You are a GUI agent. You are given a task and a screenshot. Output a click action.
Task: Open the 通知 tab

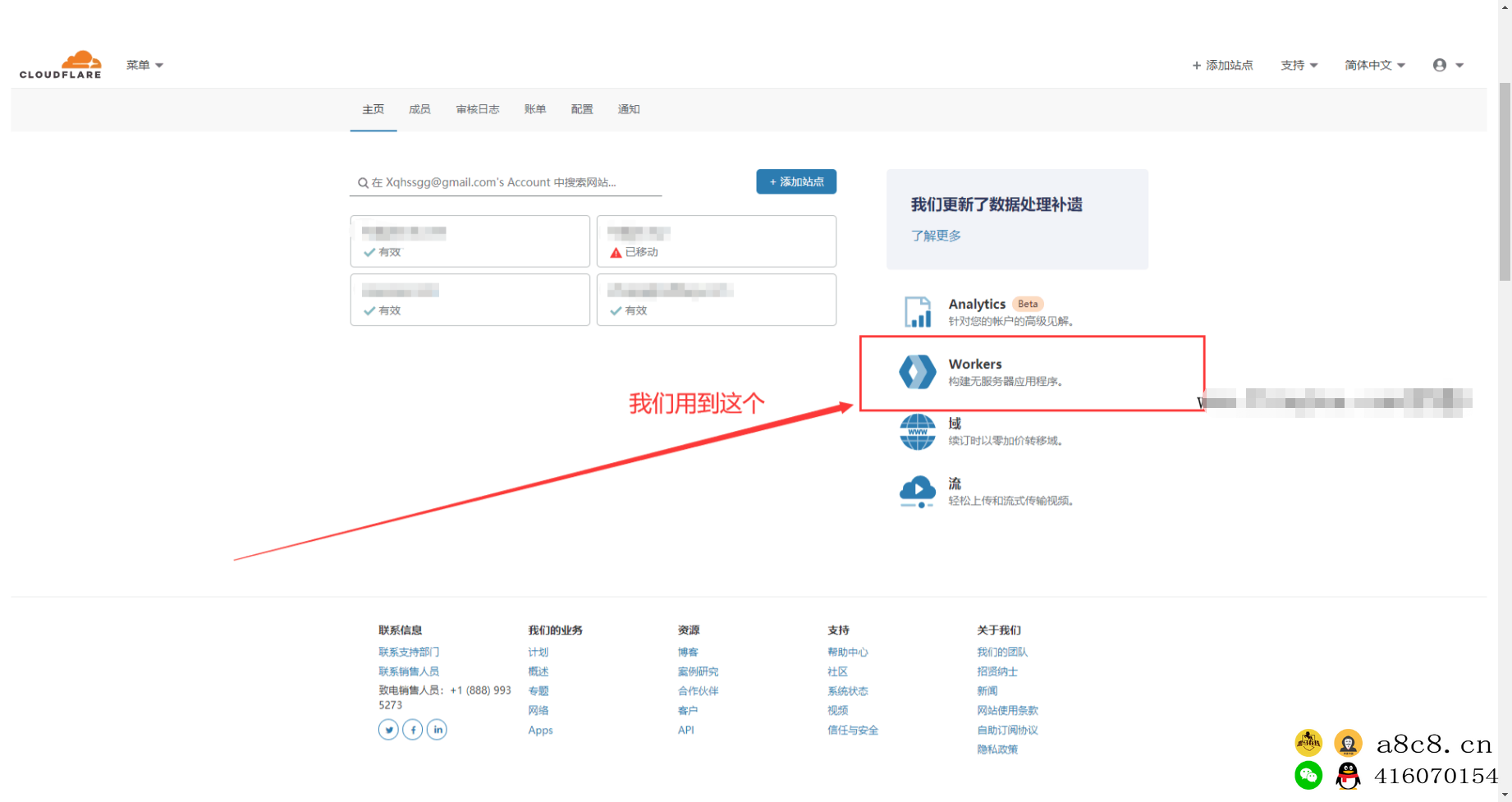click(629, 109)
